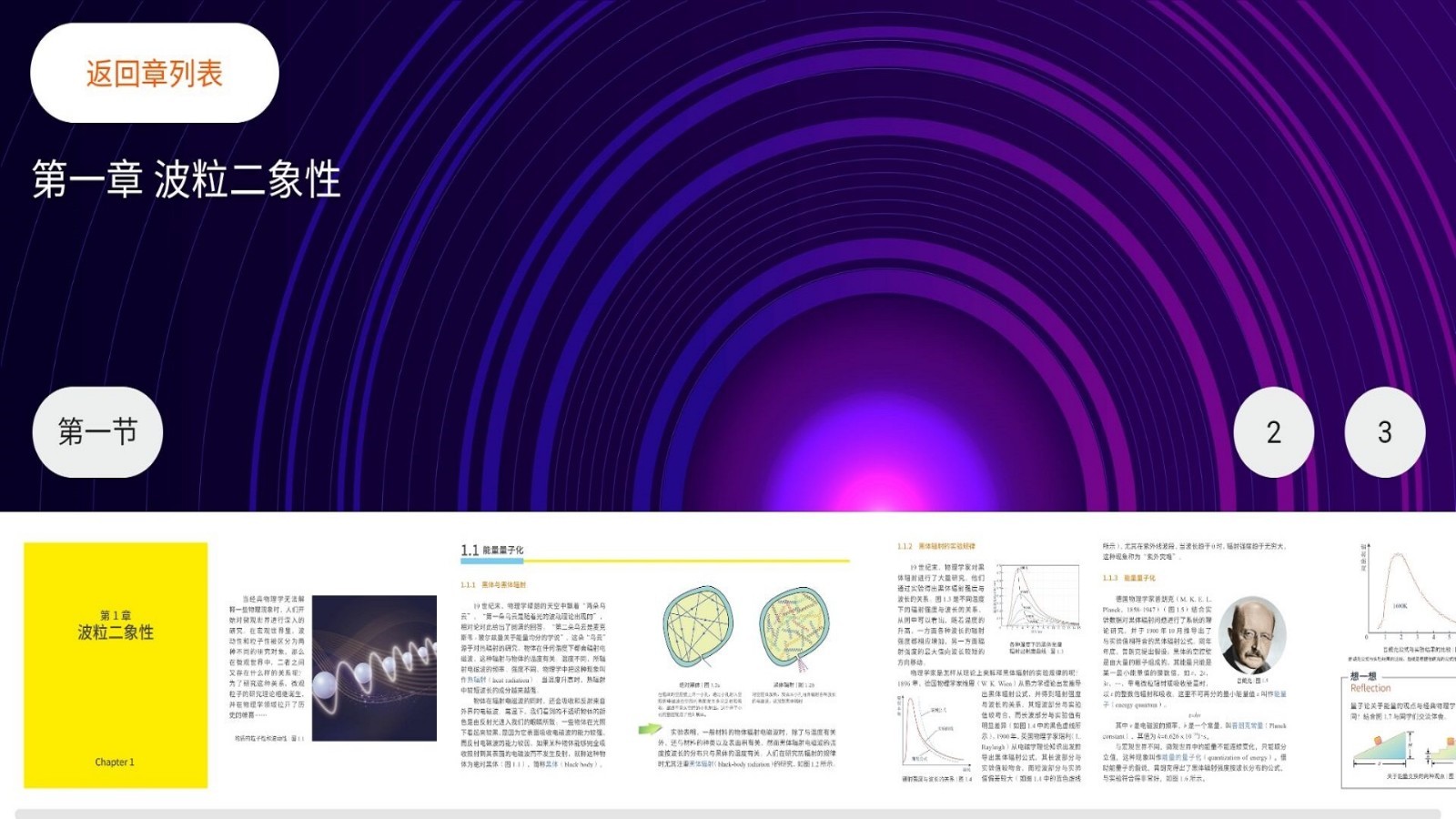View the blackbody cavity diagrams

[746, 630]
